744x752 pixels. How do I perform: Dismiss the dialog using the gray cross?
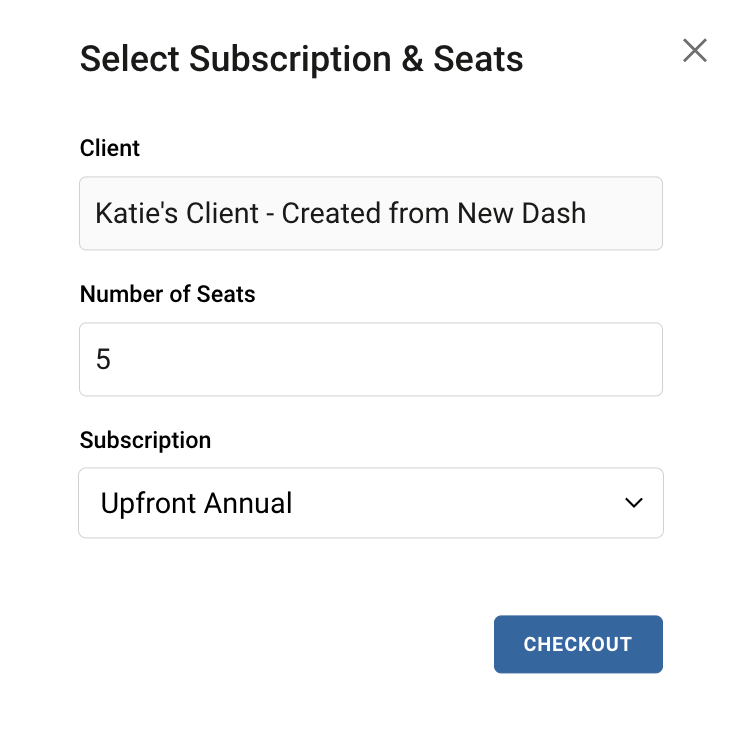(695, 51)
